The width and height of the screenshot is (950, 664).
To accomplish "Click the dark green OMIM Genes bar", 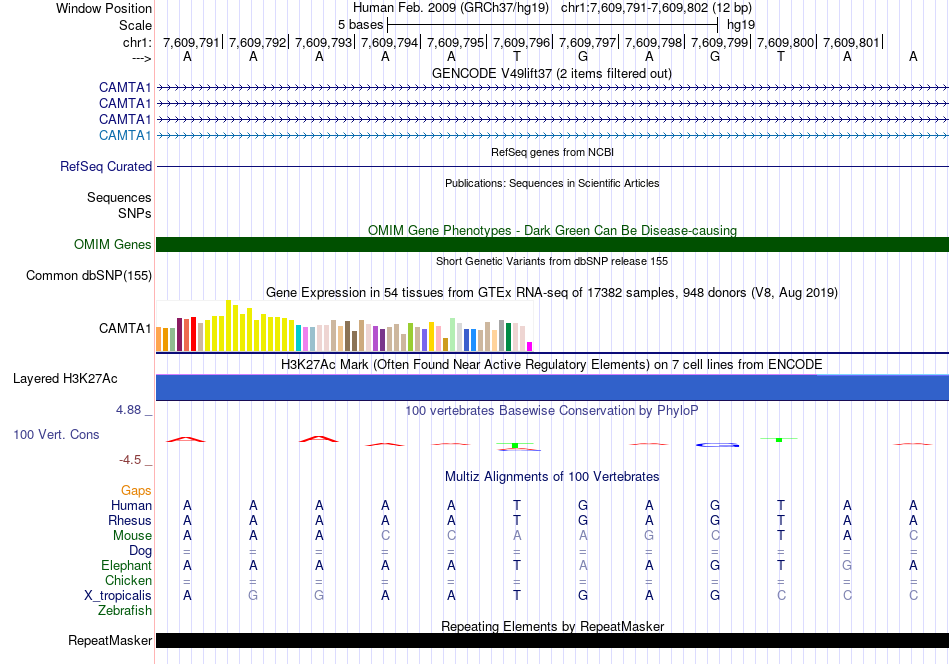I will 552,245.
